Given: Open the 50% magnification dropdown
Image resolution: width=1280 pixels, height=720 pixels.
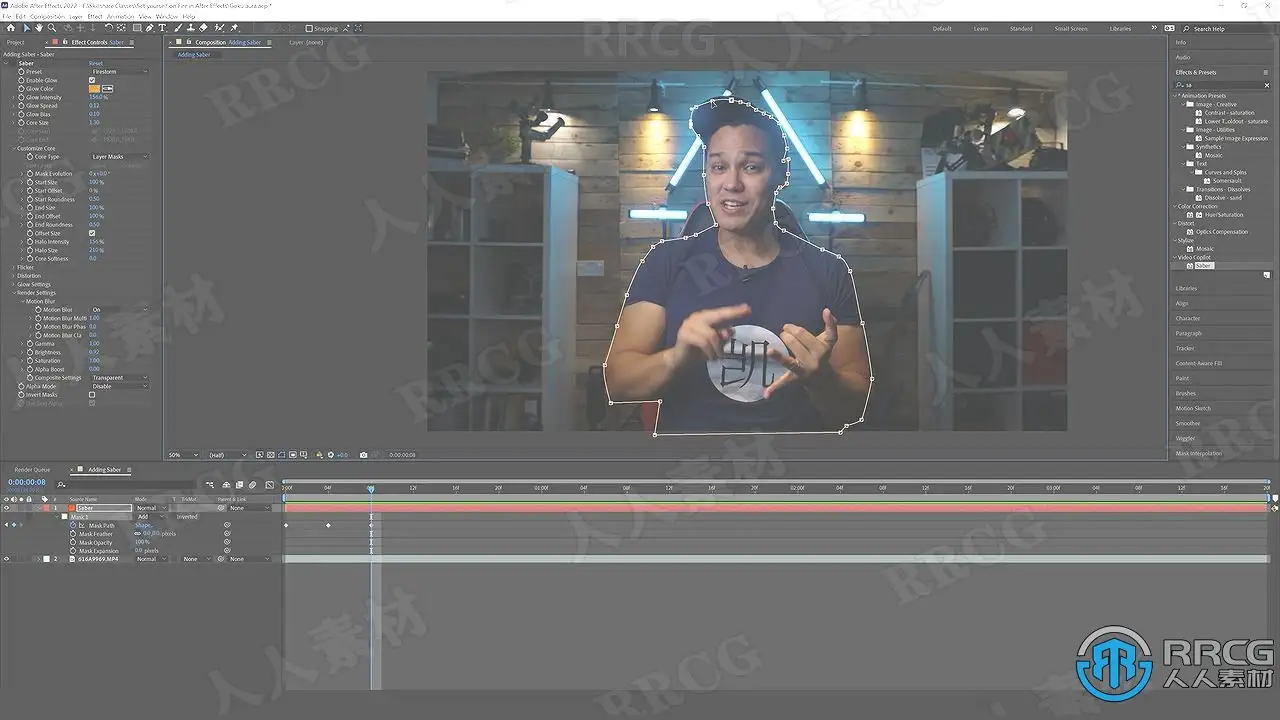Looking at the screenshot, I should click(183, 455).
